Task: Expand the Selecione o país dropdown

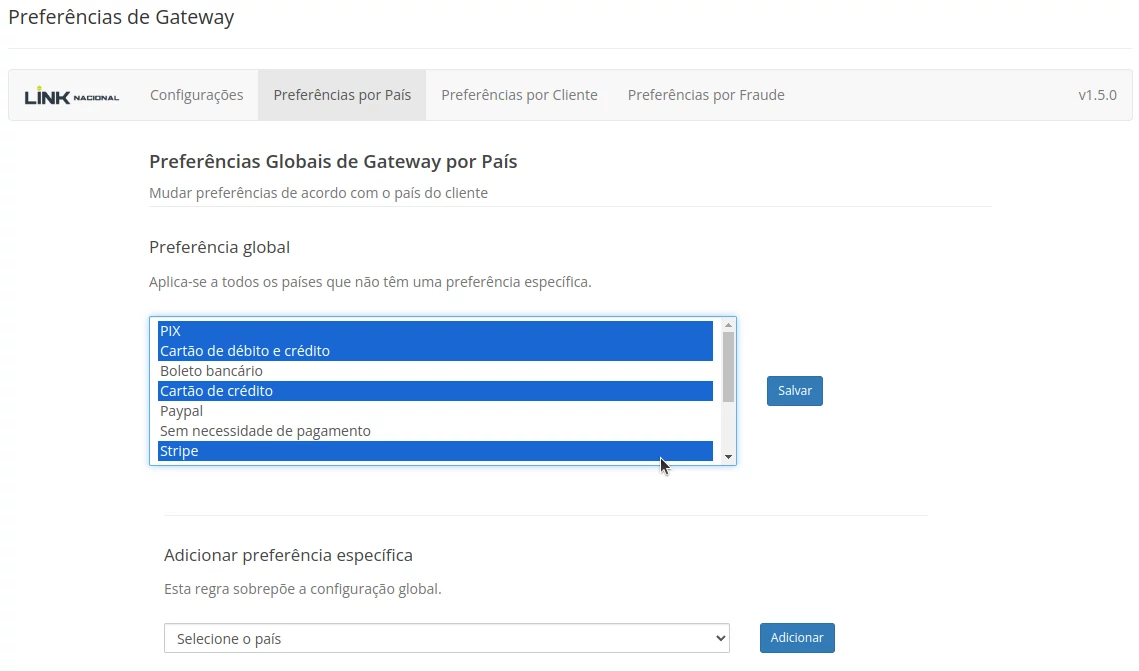Action: 446,638
